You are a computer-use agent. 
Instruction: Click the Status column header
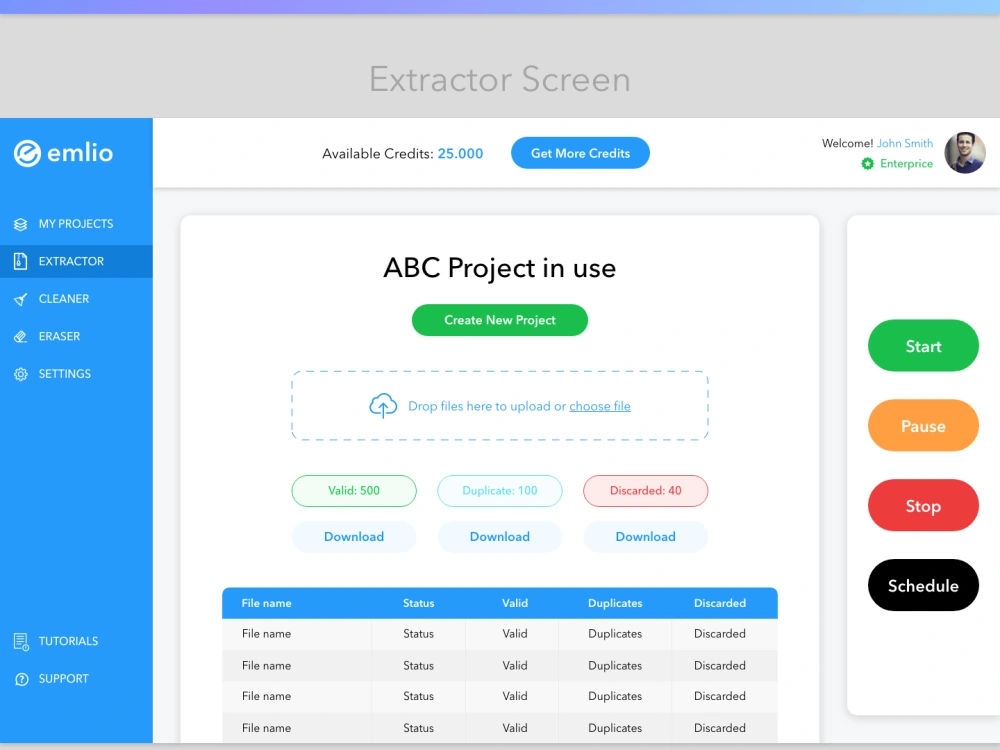tap(418, 603)
